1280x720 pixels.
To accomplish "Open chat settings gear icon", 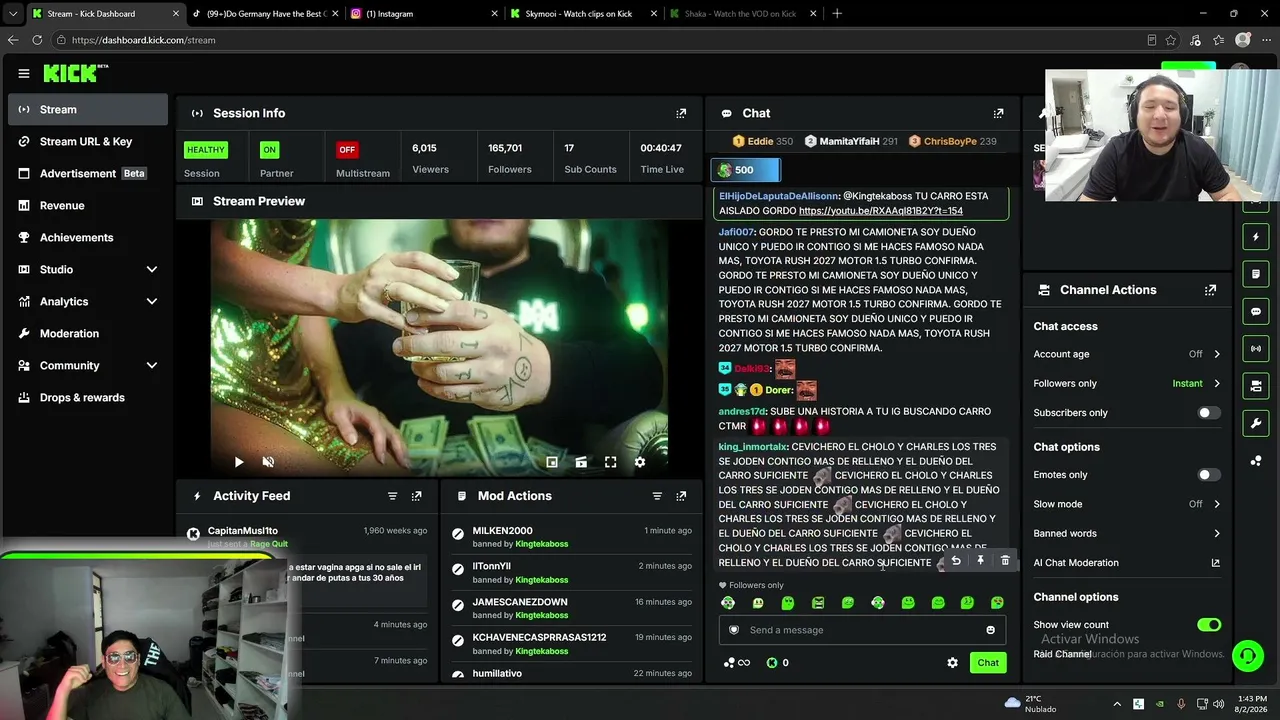I will [x=952, y=663].
